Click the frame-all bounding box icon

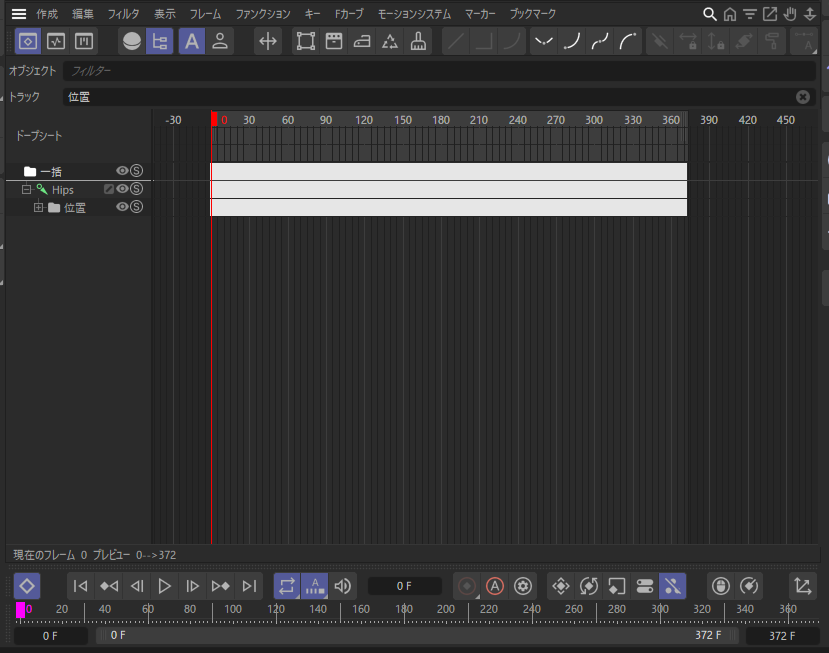(x=306, y=41)
